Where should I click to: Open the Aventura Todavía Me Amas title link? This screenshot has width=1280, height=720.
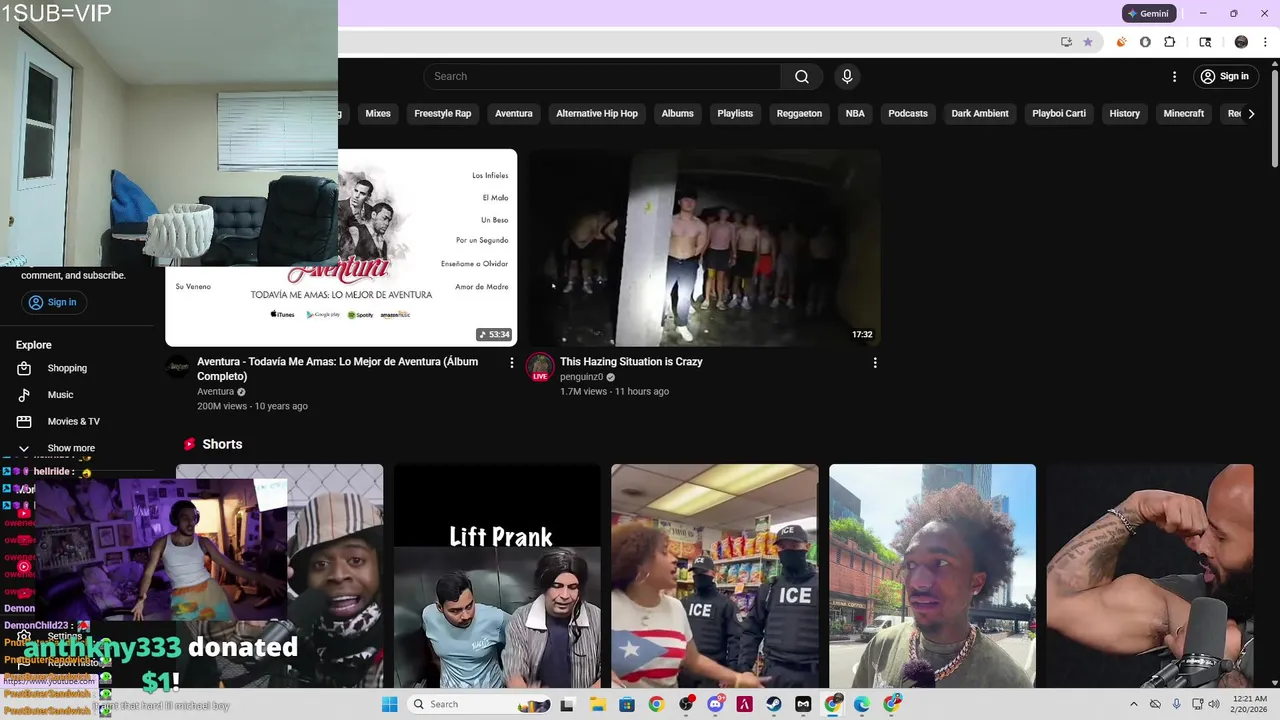click(x=337, y=369)
